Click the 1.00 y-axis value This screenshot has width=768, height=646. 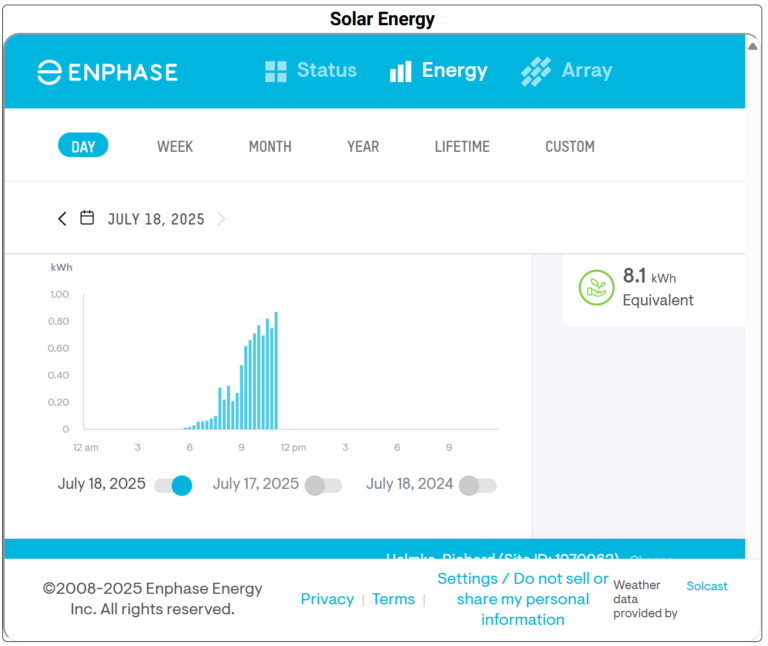pyautogui.click(x=59, y=294)
